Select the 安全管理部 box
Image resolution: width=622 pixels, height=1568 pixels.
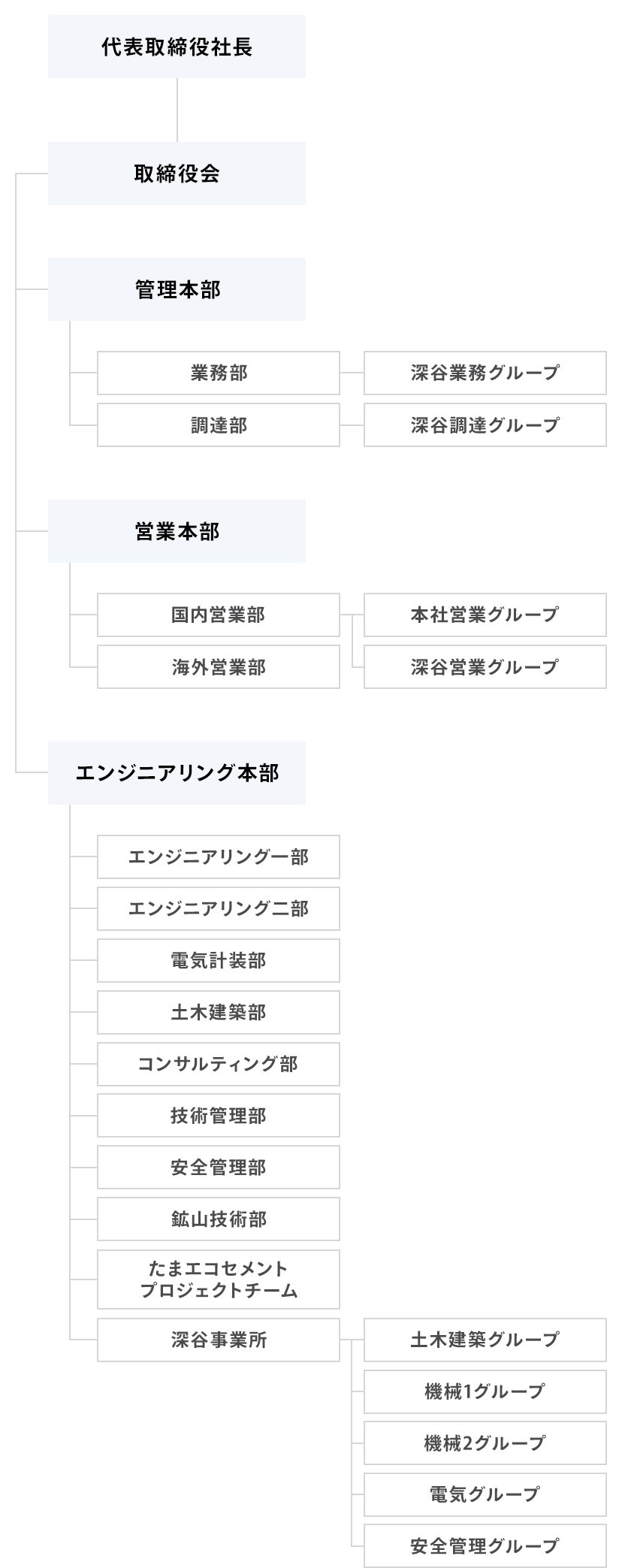[218, 1168]
